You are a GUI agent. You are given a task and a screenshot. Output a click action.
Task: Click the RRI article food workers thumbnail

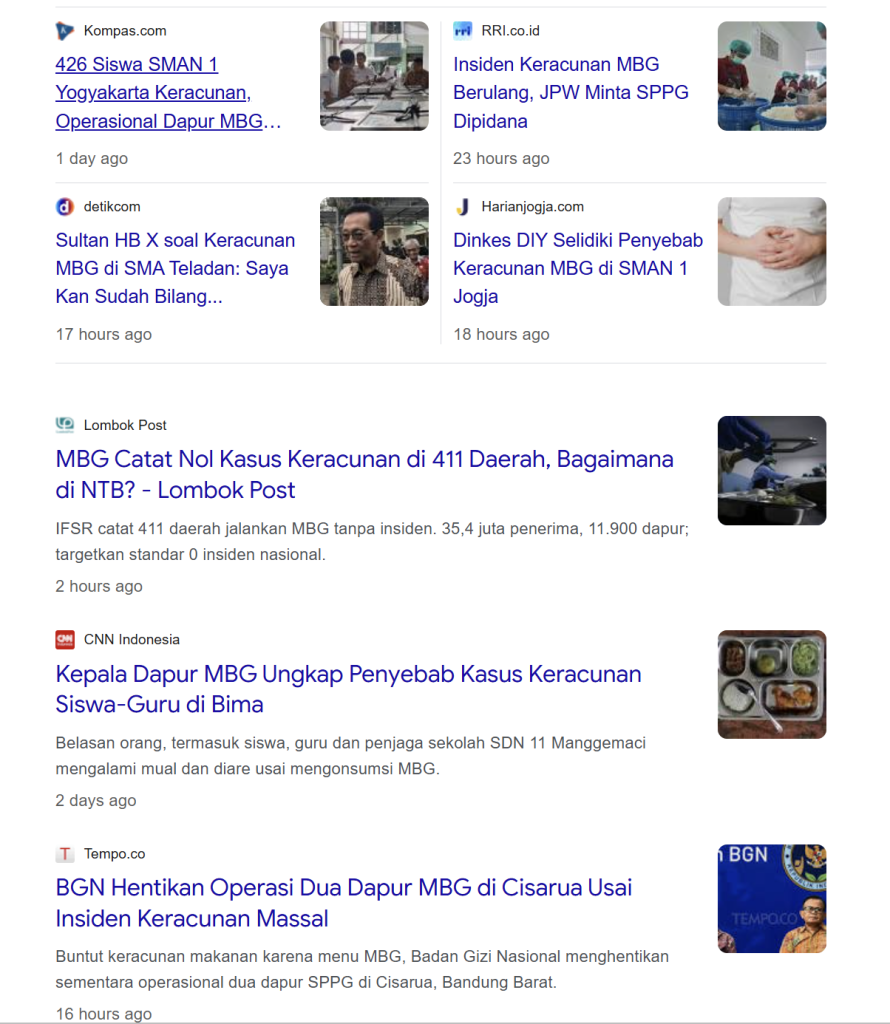(x=771, y=76)
